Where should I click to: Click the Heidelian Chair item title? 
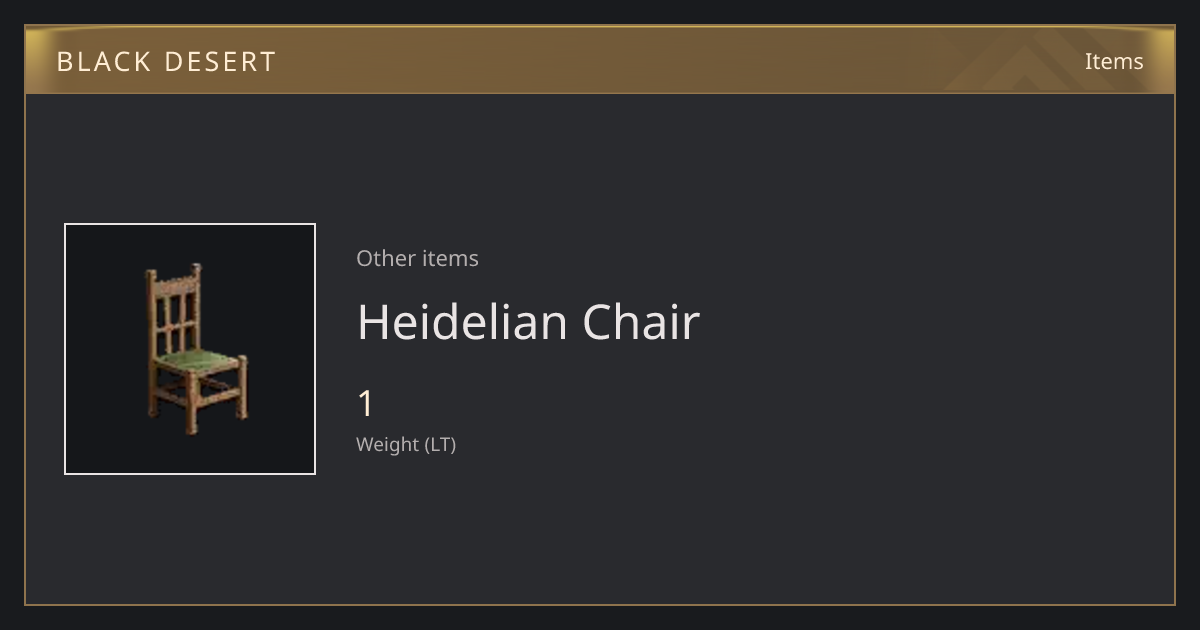pyautogui.click(x=528, y=322)
